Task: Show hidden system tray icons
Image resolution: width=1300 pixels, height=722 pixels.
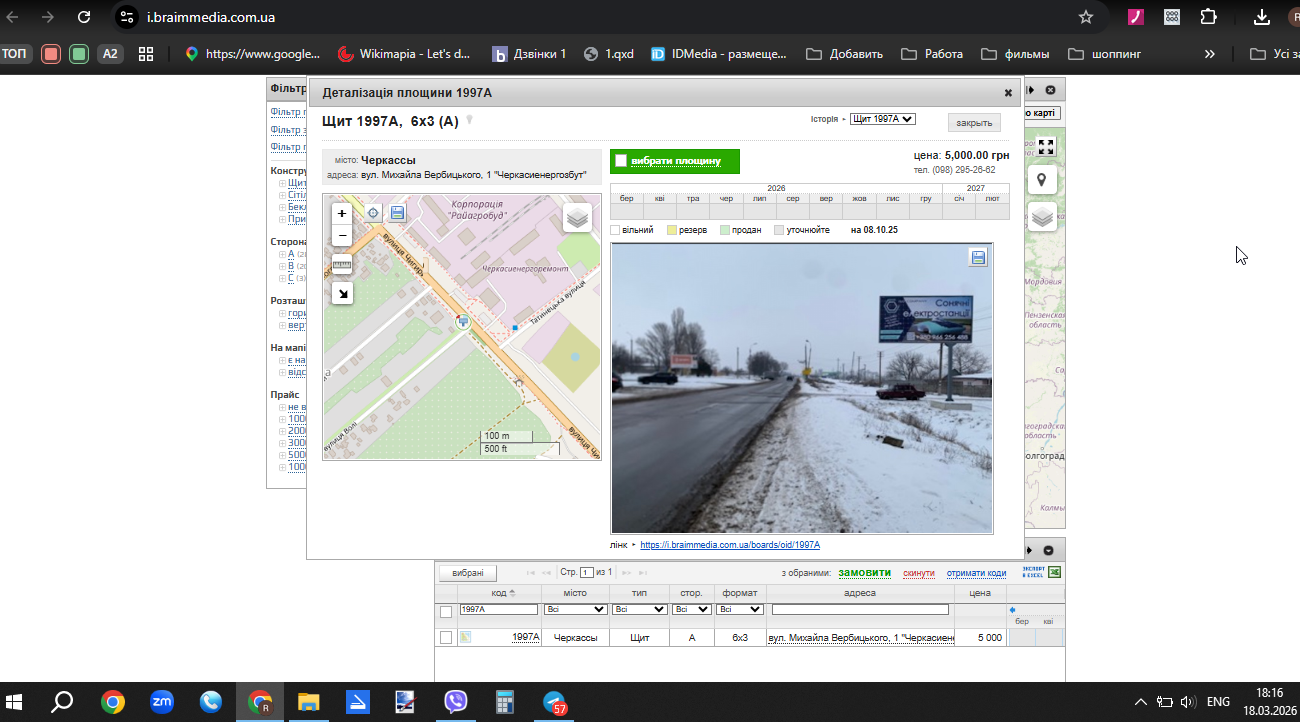Action: pos(1141,702)
